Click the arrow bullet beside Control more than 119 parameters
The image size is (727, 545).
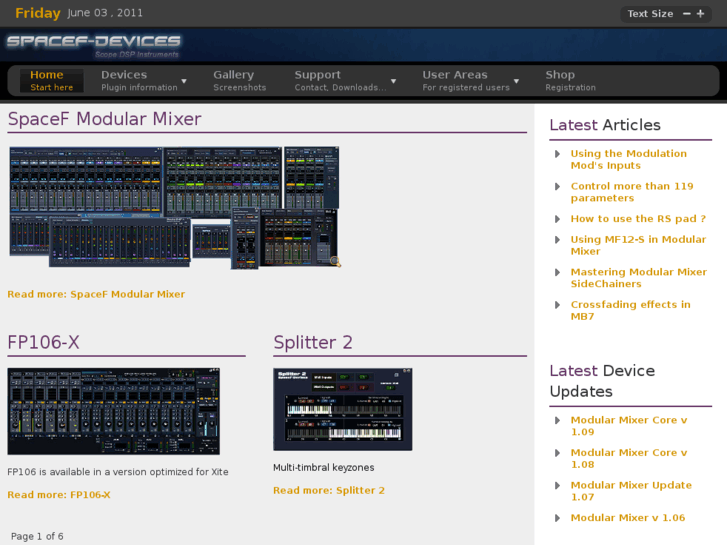557,186
